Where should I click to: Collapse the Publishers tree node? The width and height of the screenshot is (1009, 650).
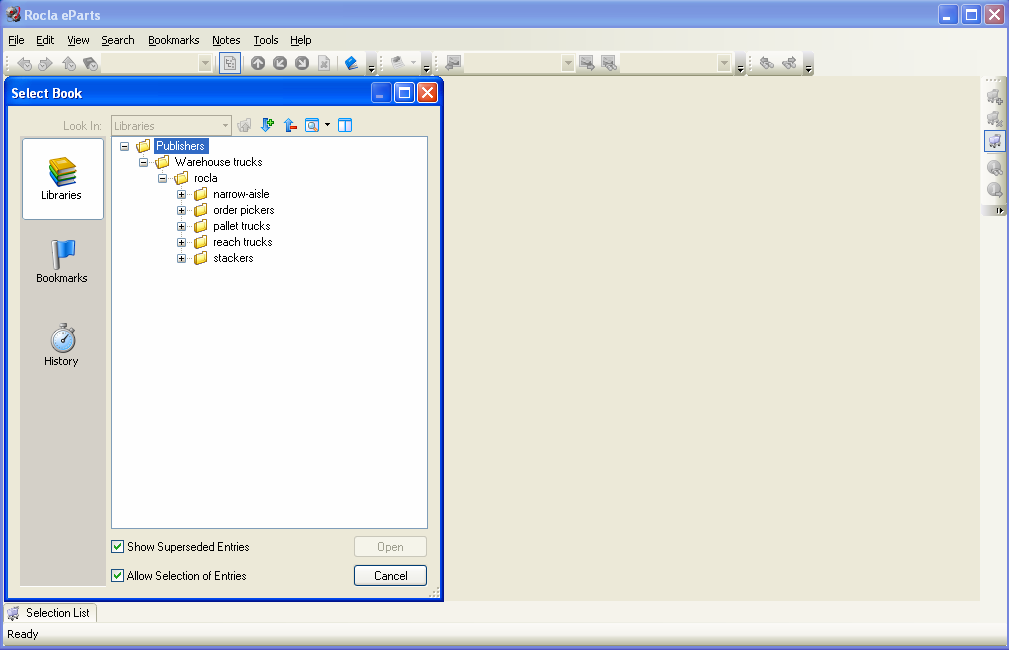124,146
